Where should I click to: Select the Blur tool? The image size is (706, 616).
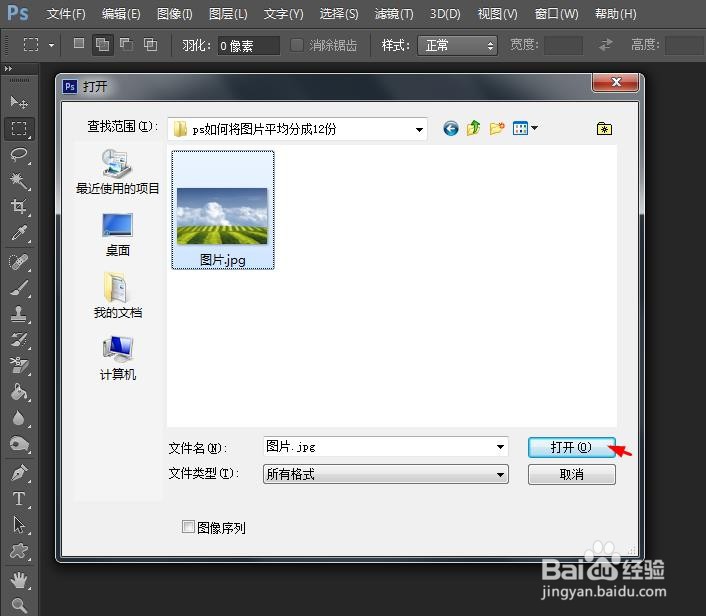pos(18,418)
